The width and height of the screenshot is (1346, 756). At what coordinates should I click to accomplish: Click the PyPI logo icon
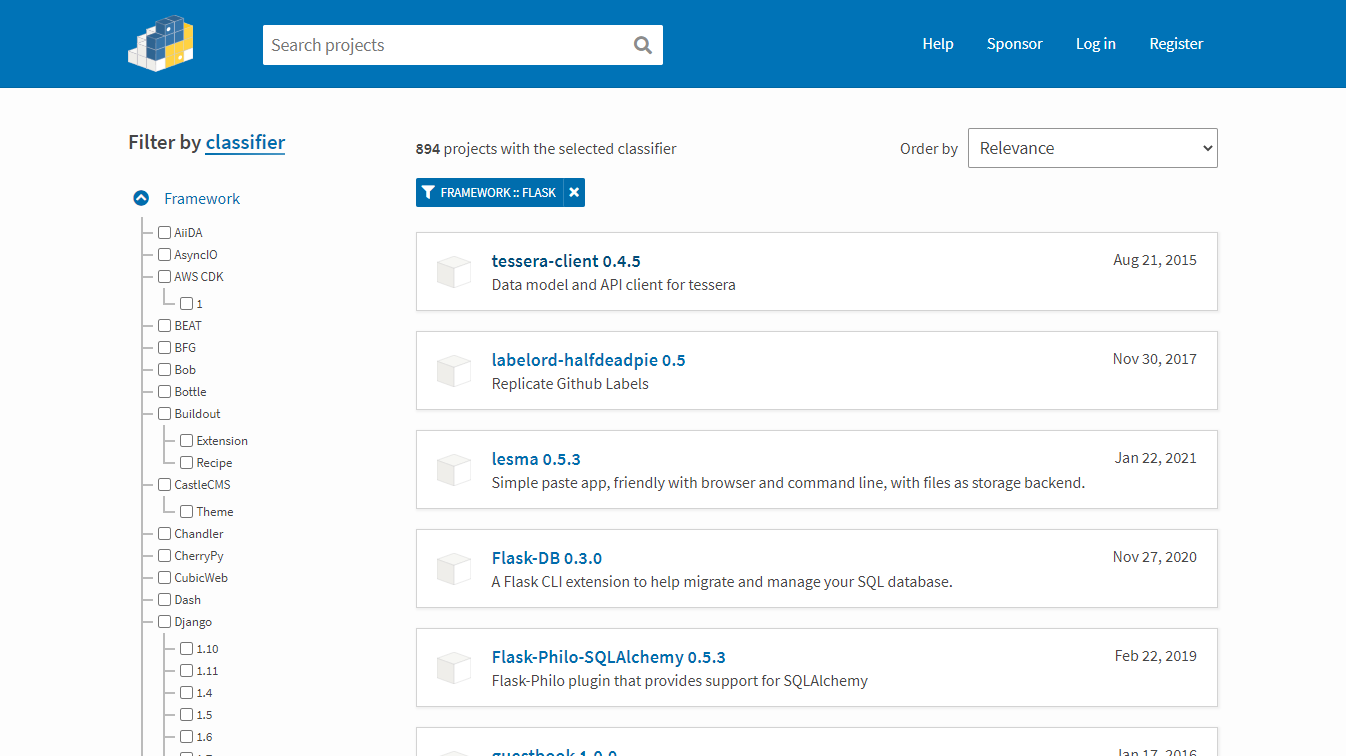coord(161,43)
